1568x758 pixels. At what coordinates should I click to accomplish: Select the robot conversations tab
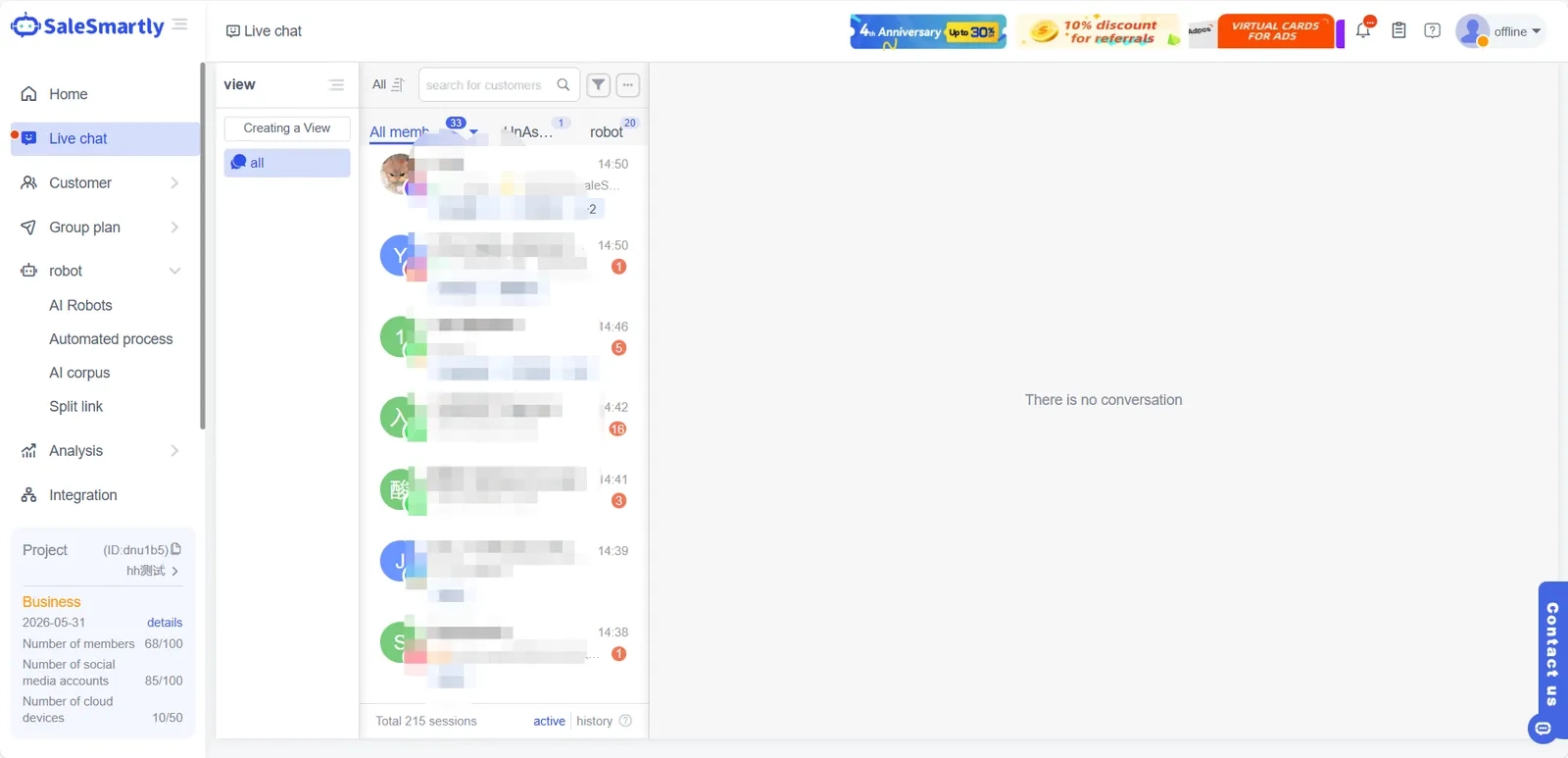606,131
